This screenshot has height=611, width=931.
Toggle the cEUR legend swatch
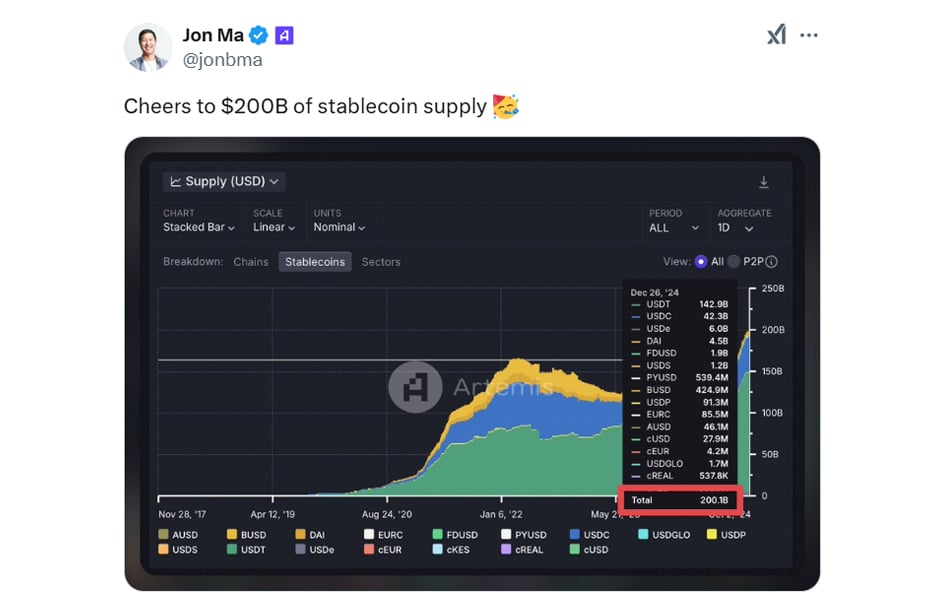369,549
